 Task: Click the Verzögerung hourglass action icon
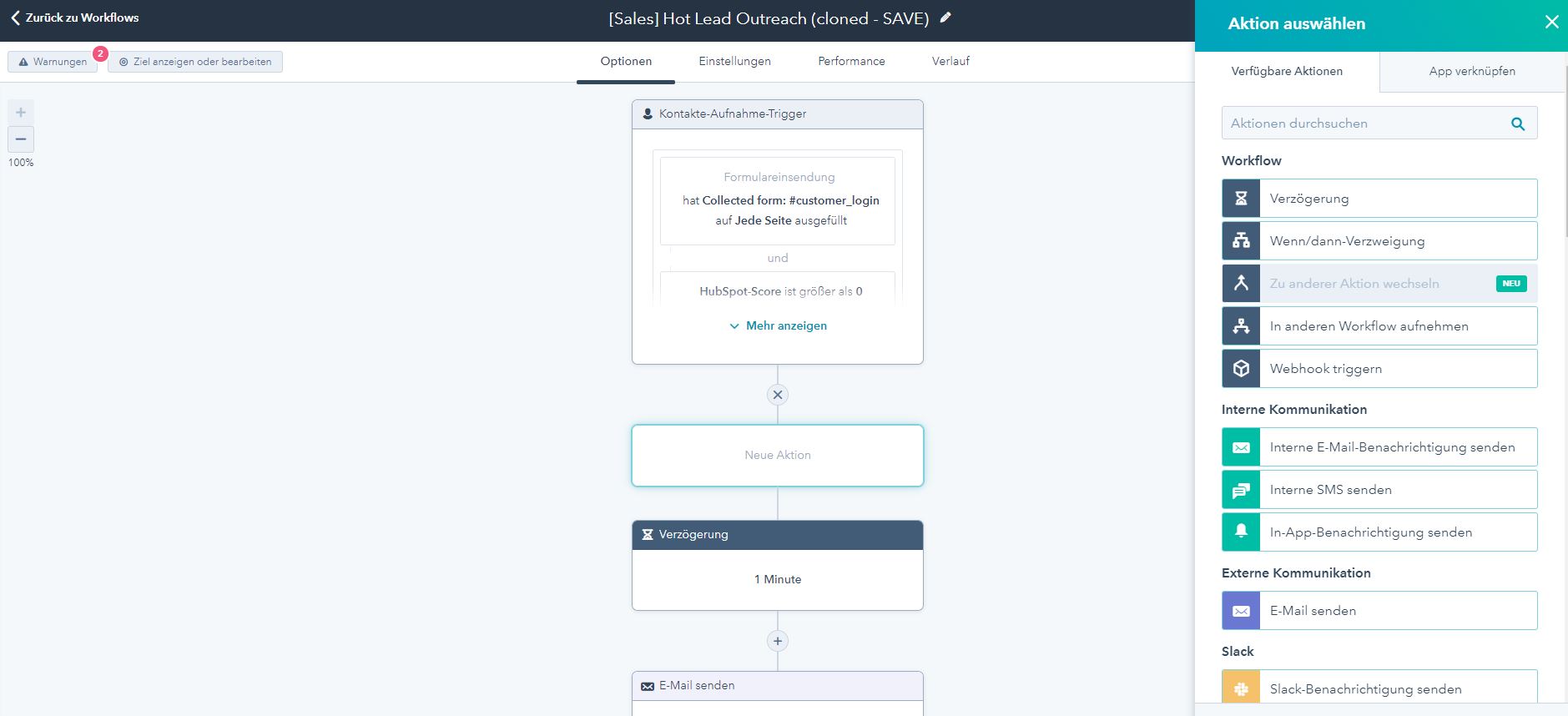click(x=1241, y=199)
